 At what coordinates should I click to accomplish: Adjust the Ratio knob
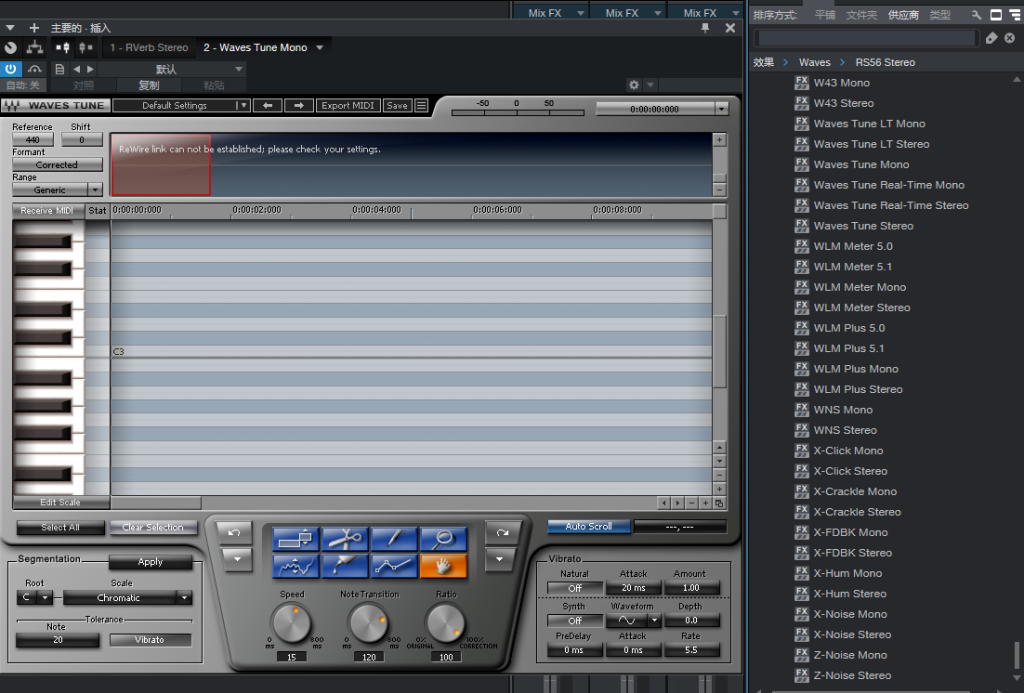(445, 623)
